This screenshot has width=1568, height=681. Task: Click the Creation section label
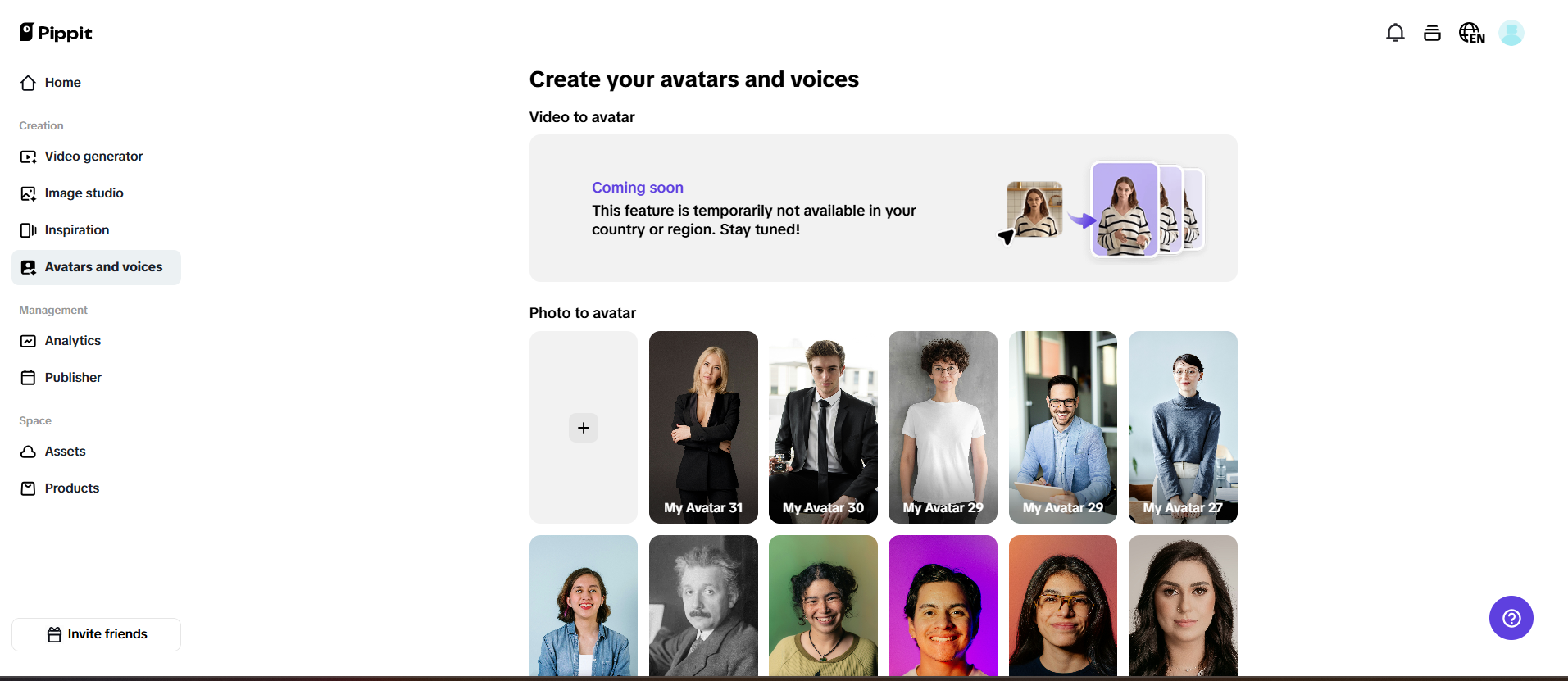coord(41,125)
